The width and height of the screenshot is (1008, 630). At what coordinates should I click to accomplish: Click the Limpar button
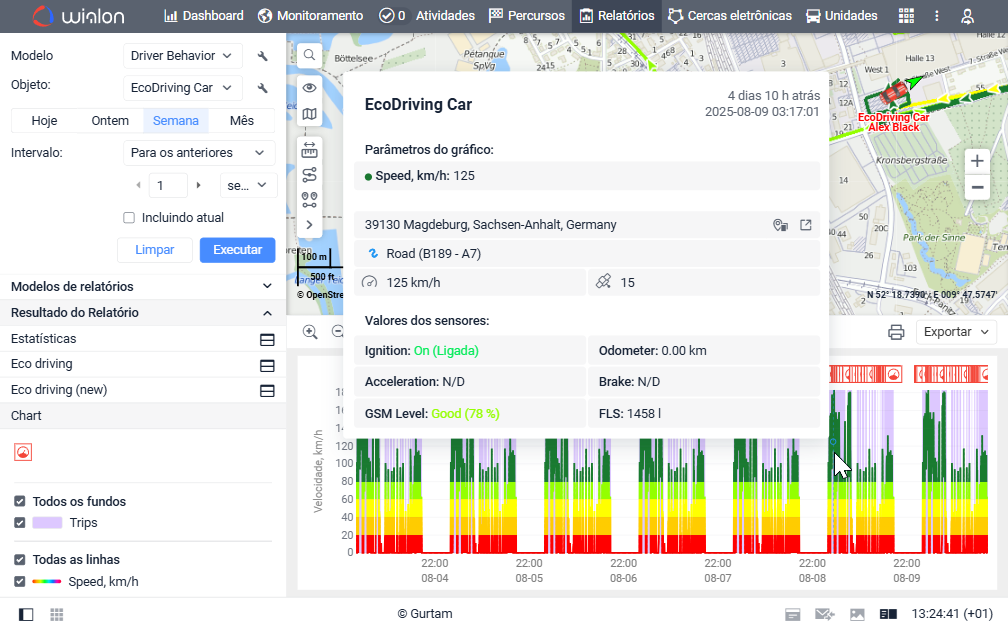click(155, 250)
